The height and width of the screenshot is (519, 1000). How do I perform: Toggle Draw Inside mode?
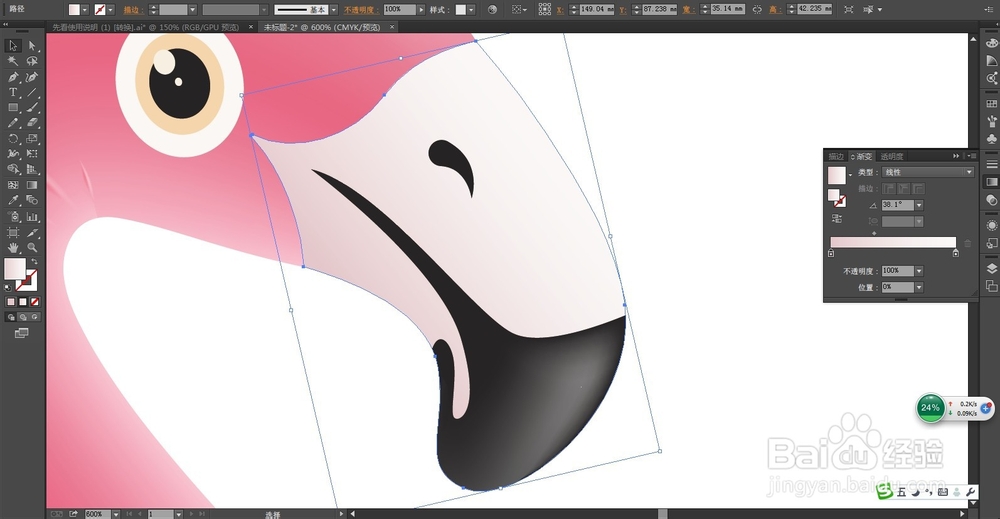tap(35, 317)
